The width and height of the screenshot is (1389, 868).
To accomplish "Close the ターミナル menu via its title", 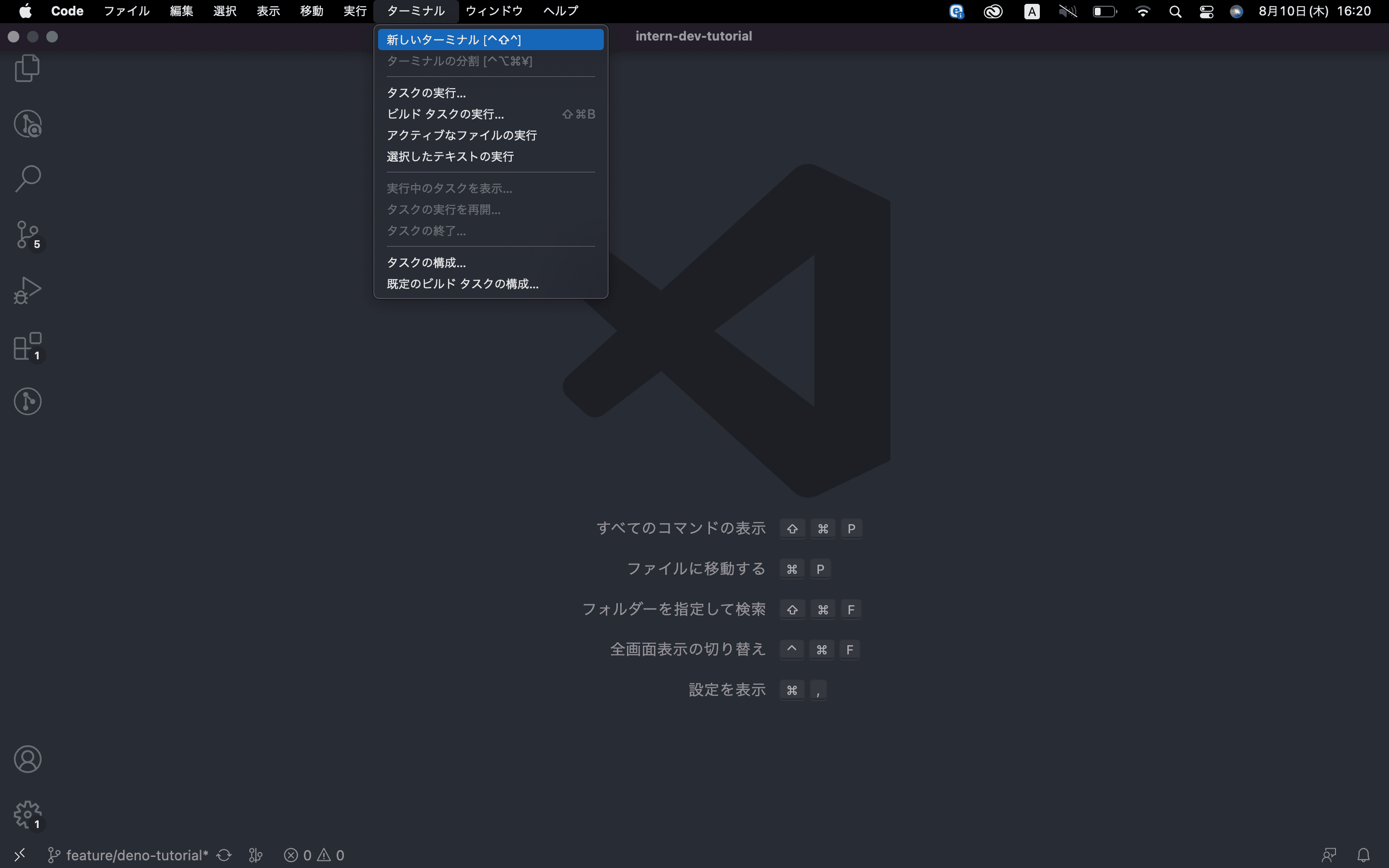I will tap(416, 11).
